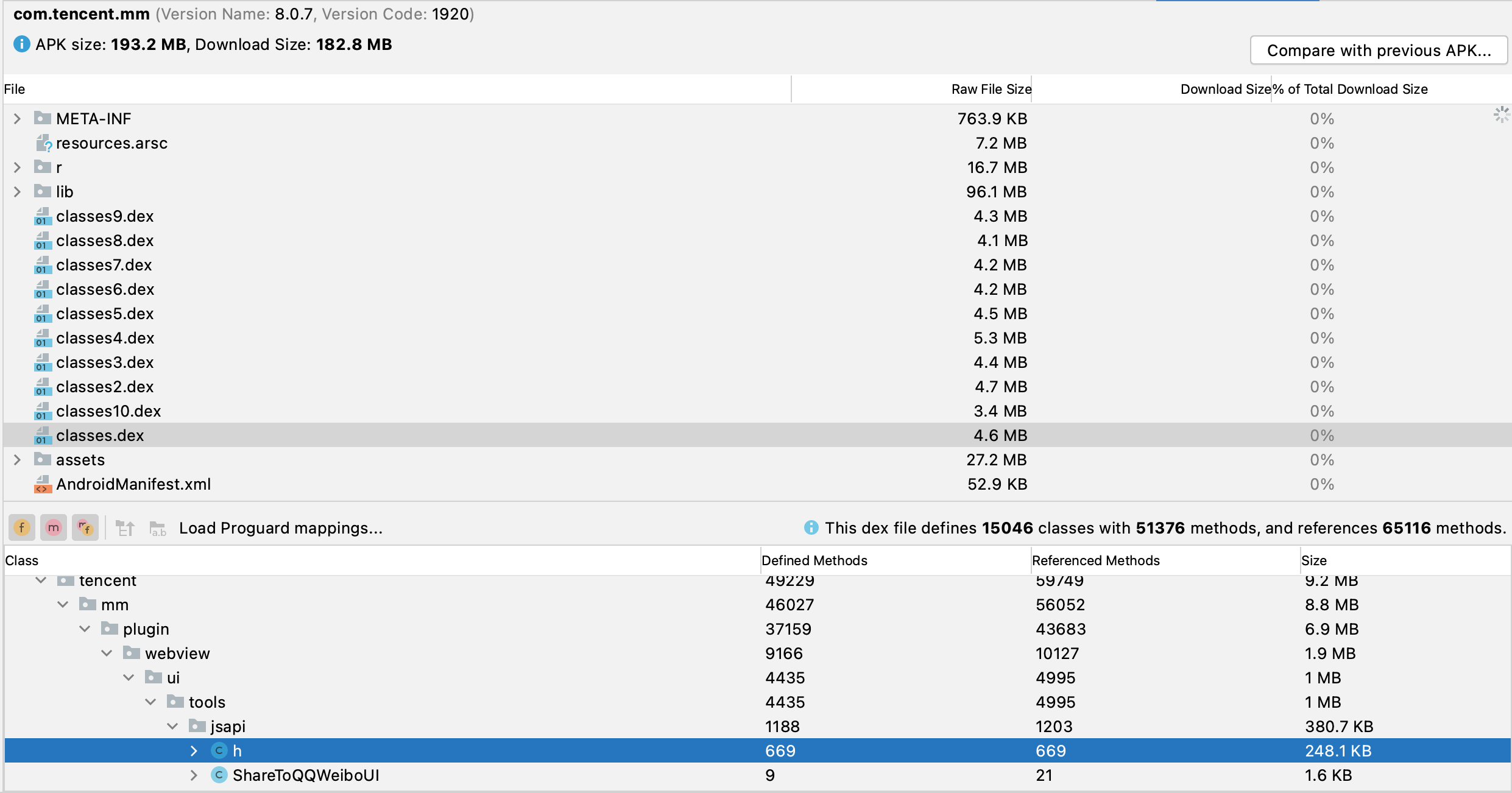Expand the META-INF folder

pos(18,119)
